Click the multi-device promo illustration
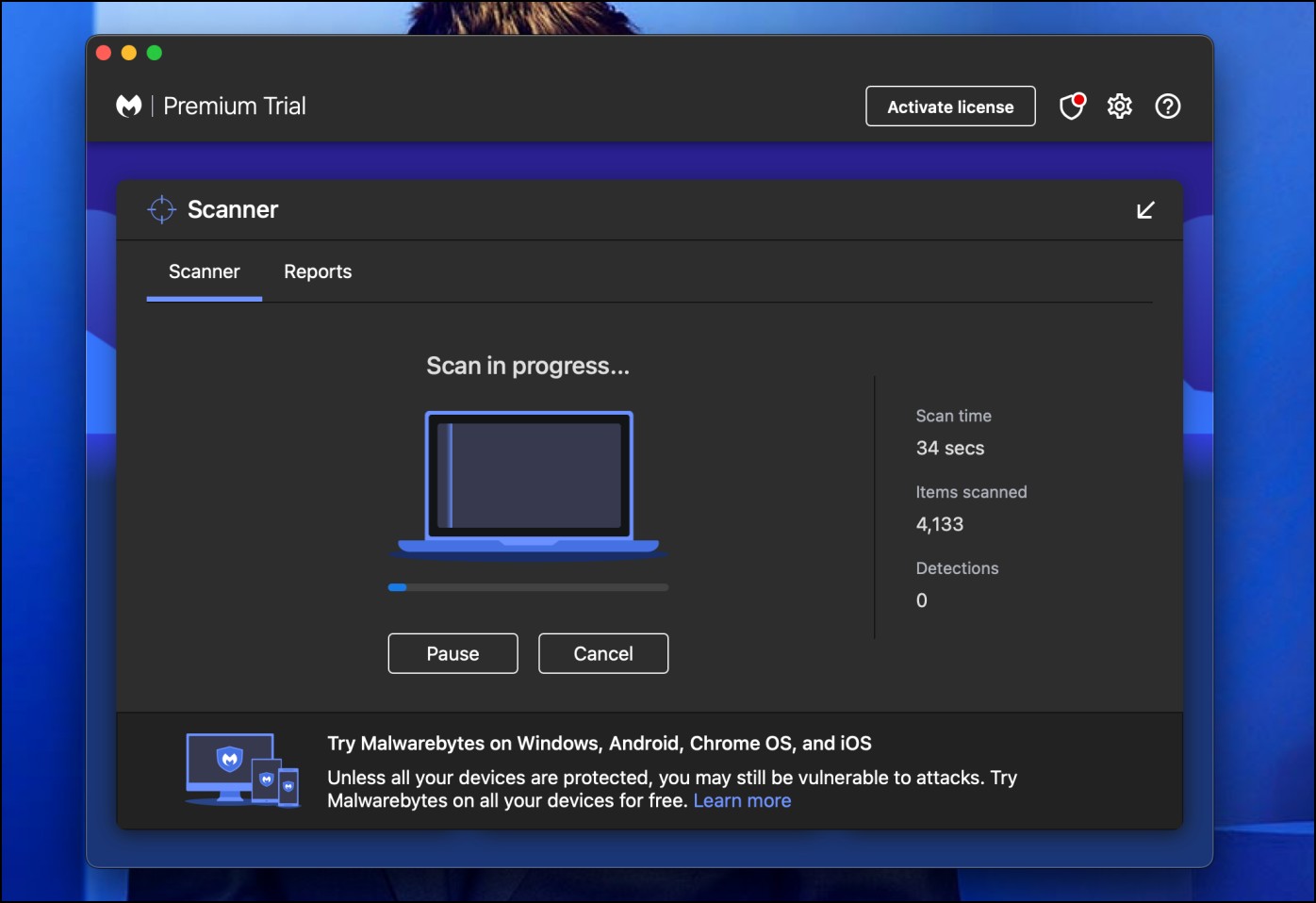The height and width of the screenshot is (903, 1316). coord(242,770)
